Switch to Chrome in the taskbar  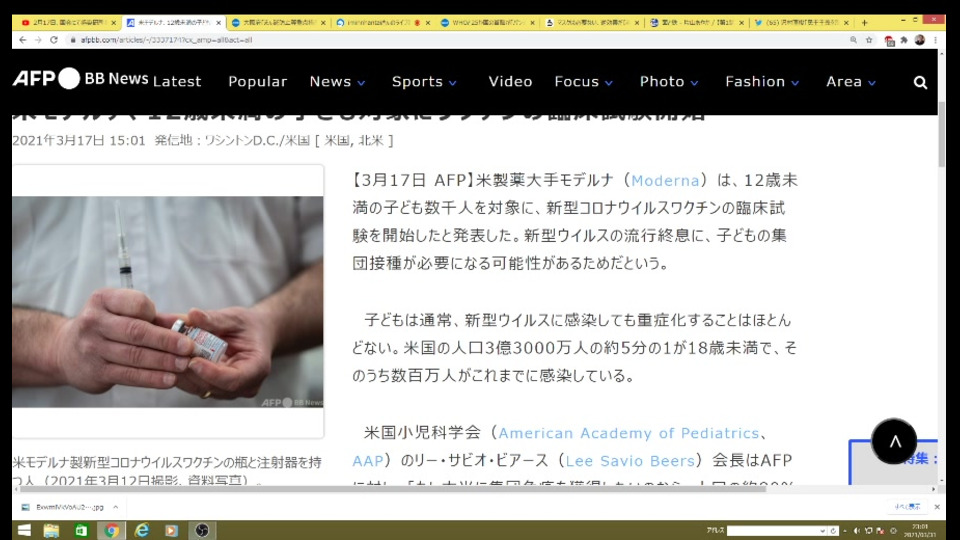111,530
